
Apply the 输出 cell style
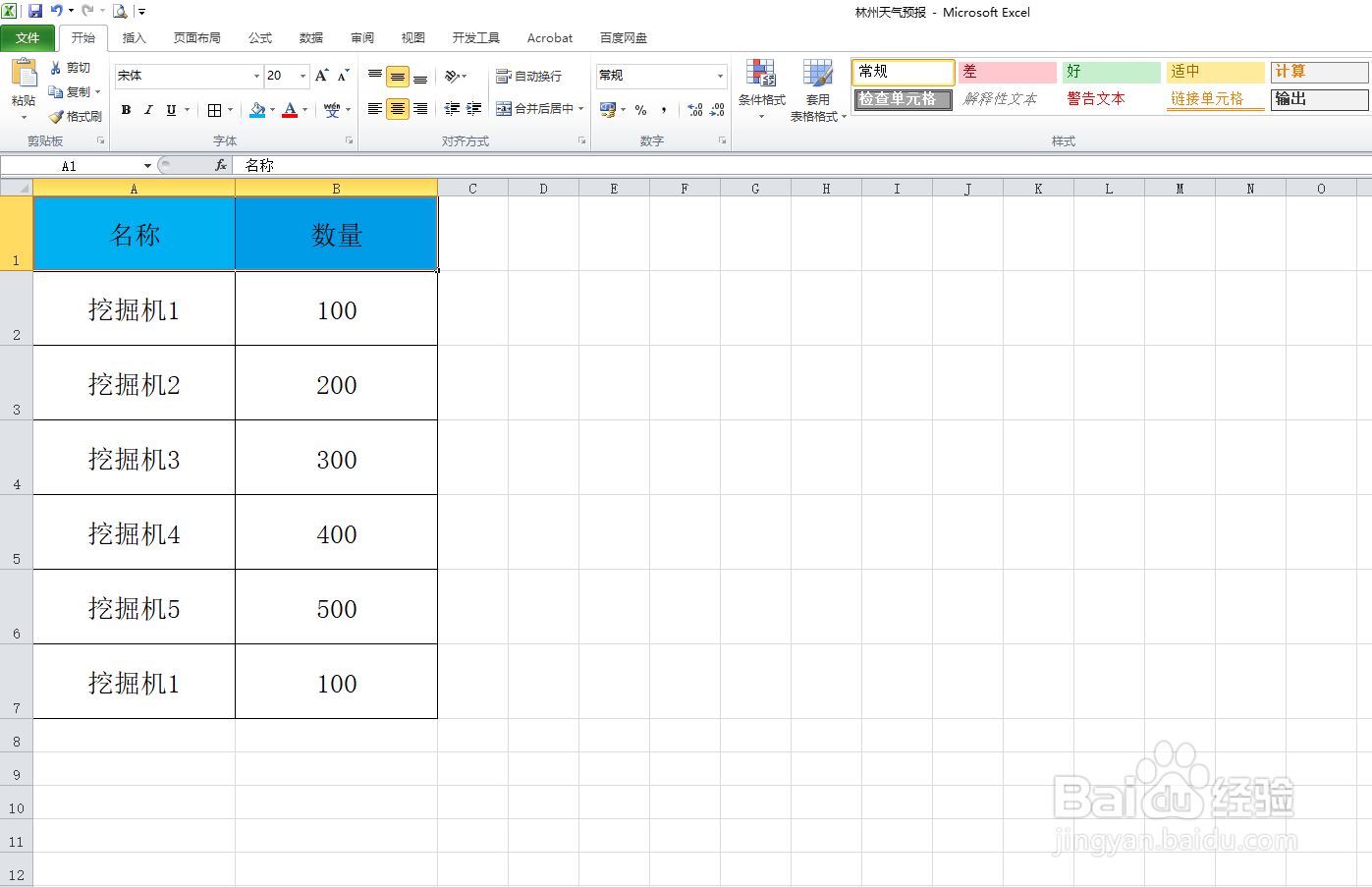[1319, 99]
